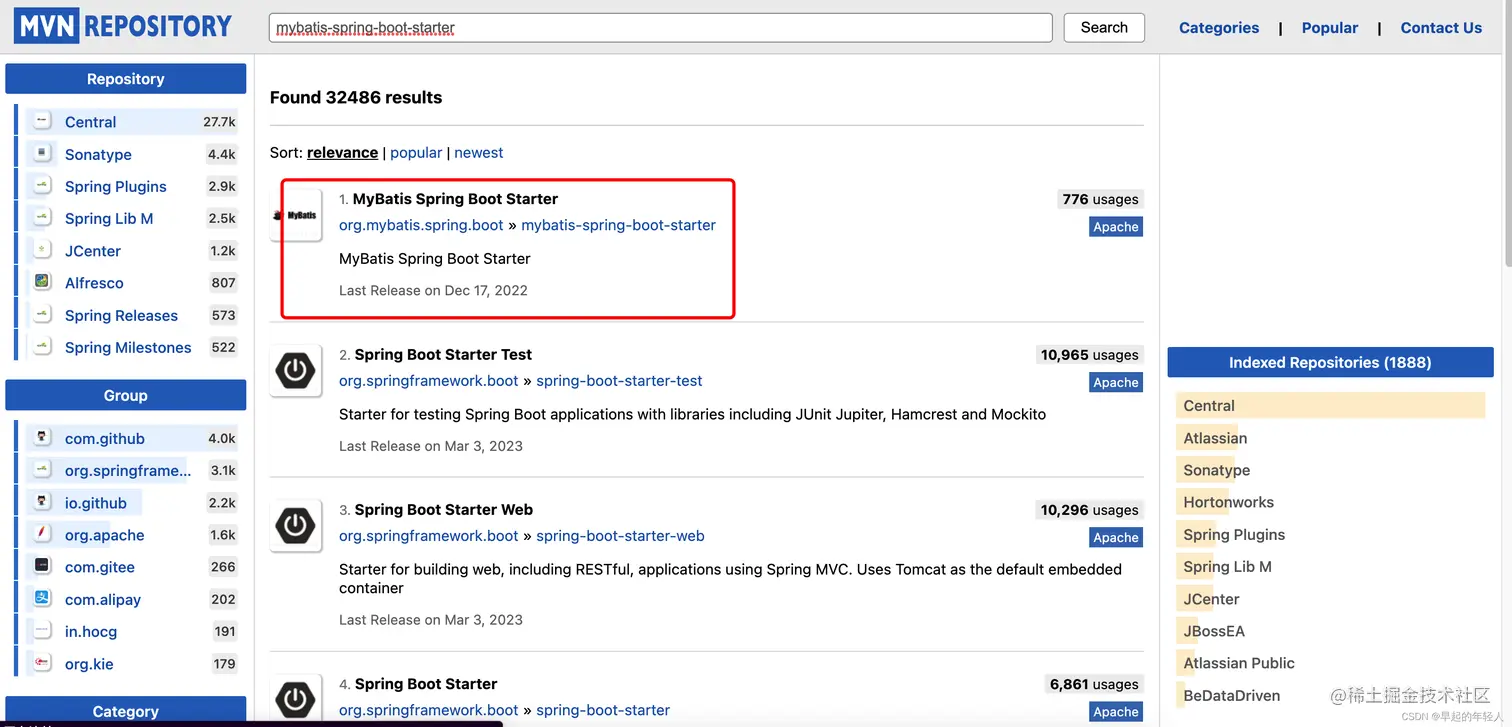The image size is (1512, 727).
Task: Click the 10,296 usages badge
Action: coord(1089,510)
